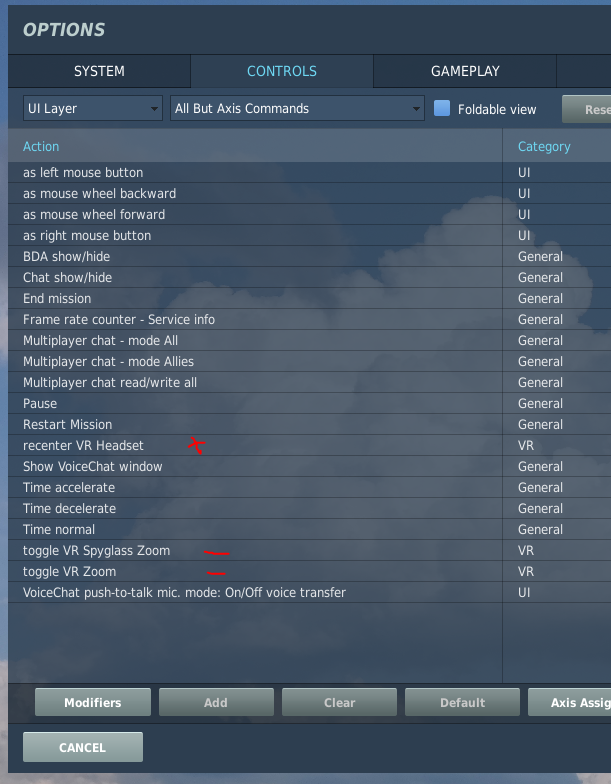Sort by the Action column header
Image resolution: width=611 pixels, height=784 pixels.
click(41, 146)
